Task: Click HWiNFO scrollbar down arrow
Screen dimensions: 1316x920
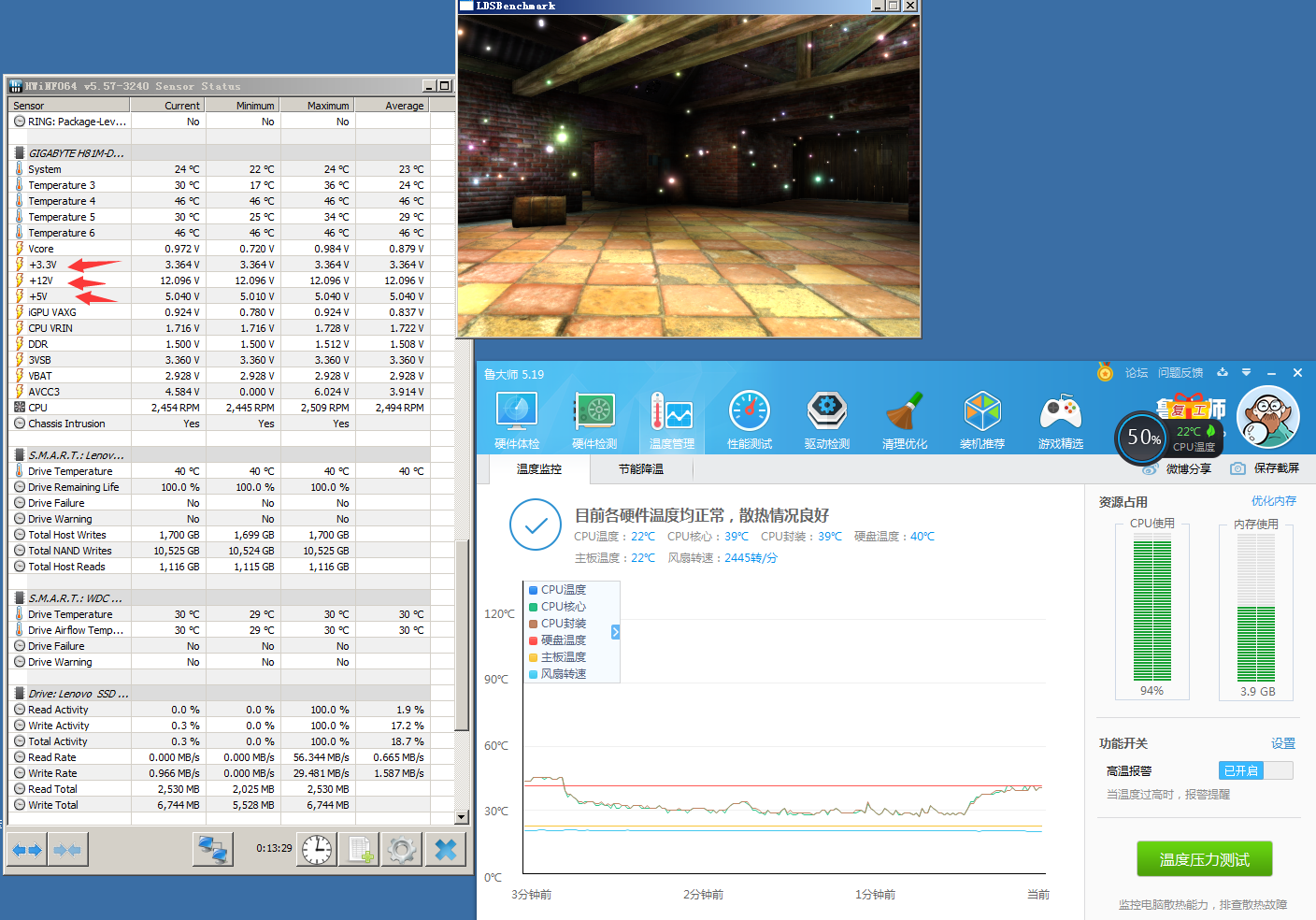Action: point(462,817)
